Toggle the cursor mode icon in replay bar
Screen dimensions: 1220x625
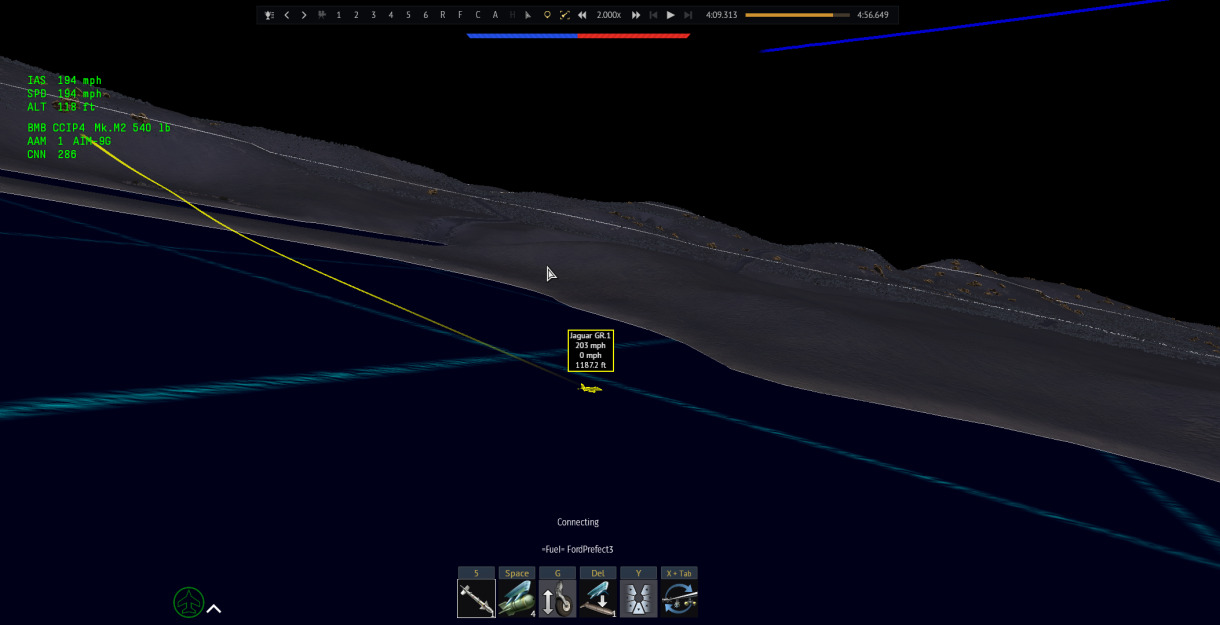[x=529, y=15]
